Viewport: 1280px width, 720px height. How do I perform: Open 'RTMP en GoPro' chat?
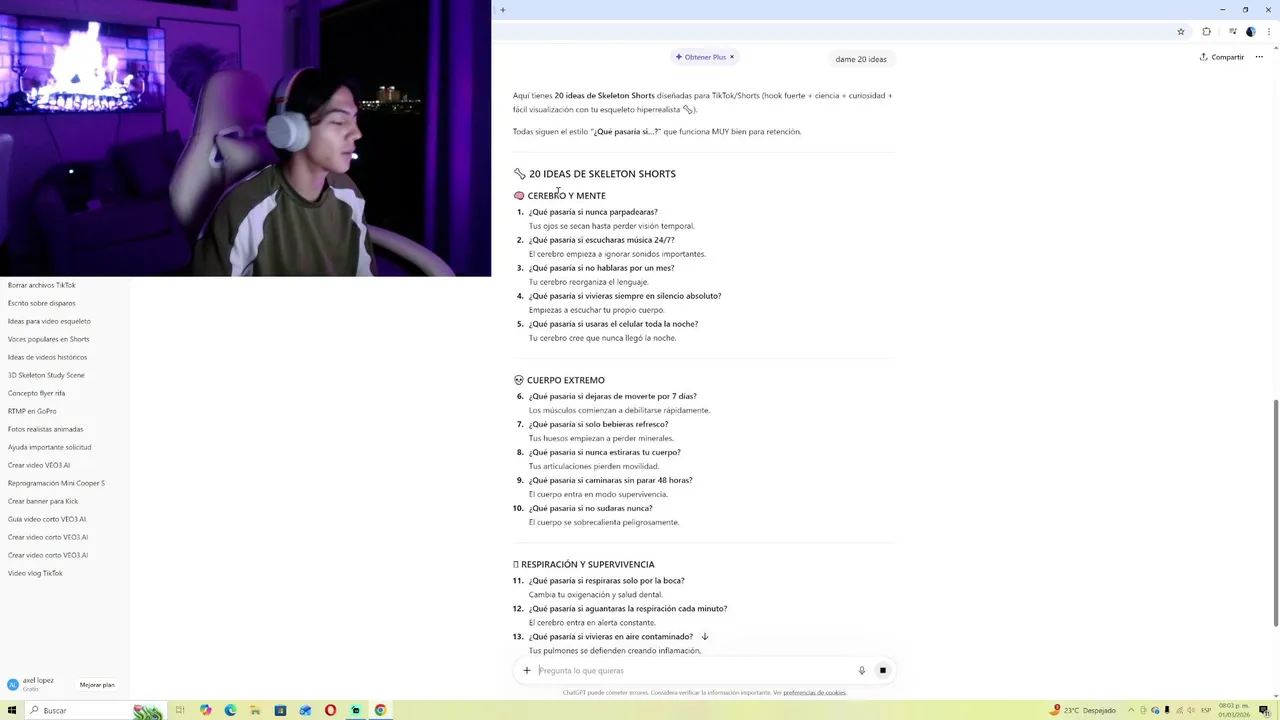tap(32, 411)
